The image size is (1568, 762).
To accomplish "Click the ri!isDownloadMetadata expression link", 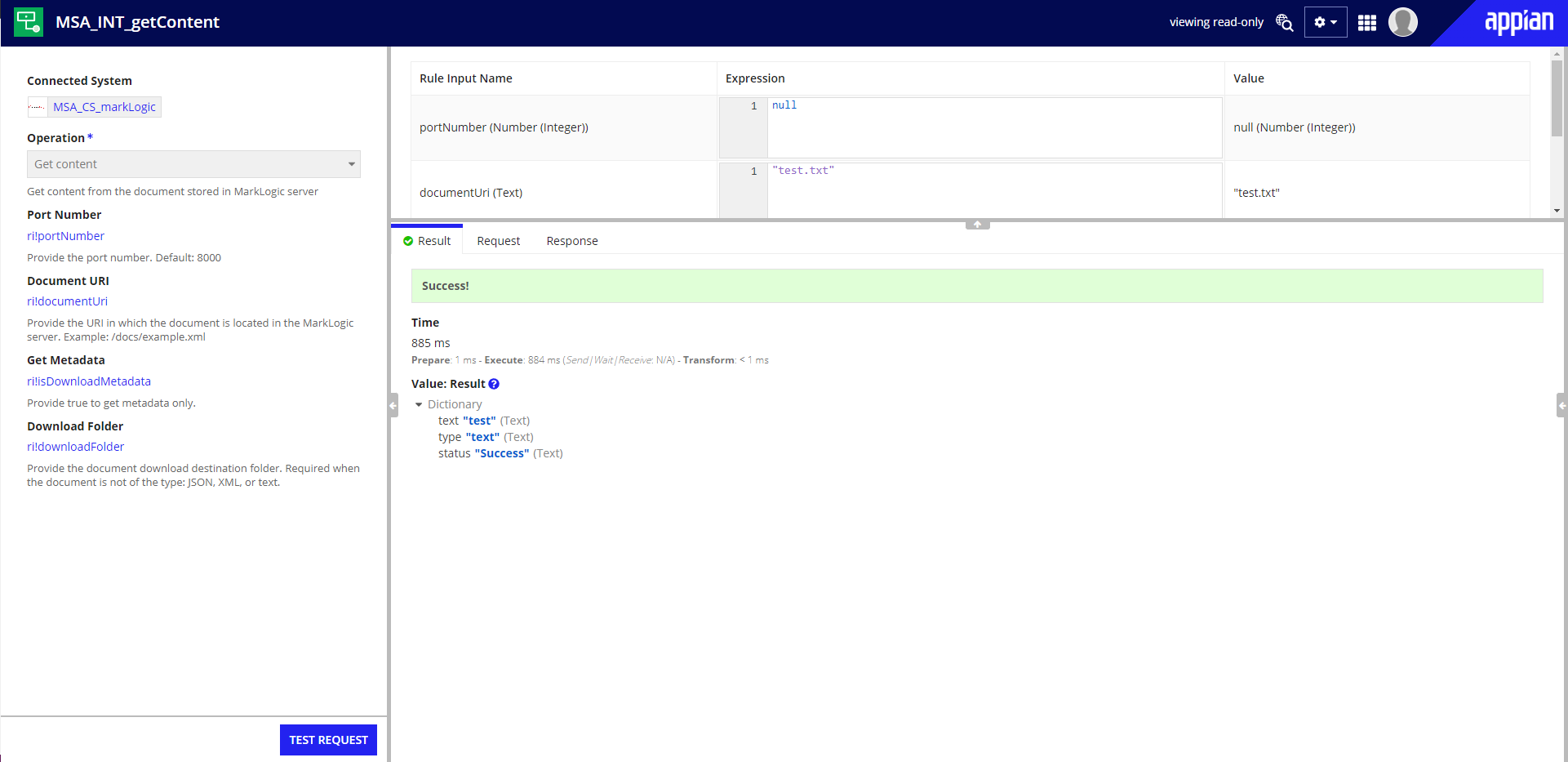I will (x=89, y=381).
